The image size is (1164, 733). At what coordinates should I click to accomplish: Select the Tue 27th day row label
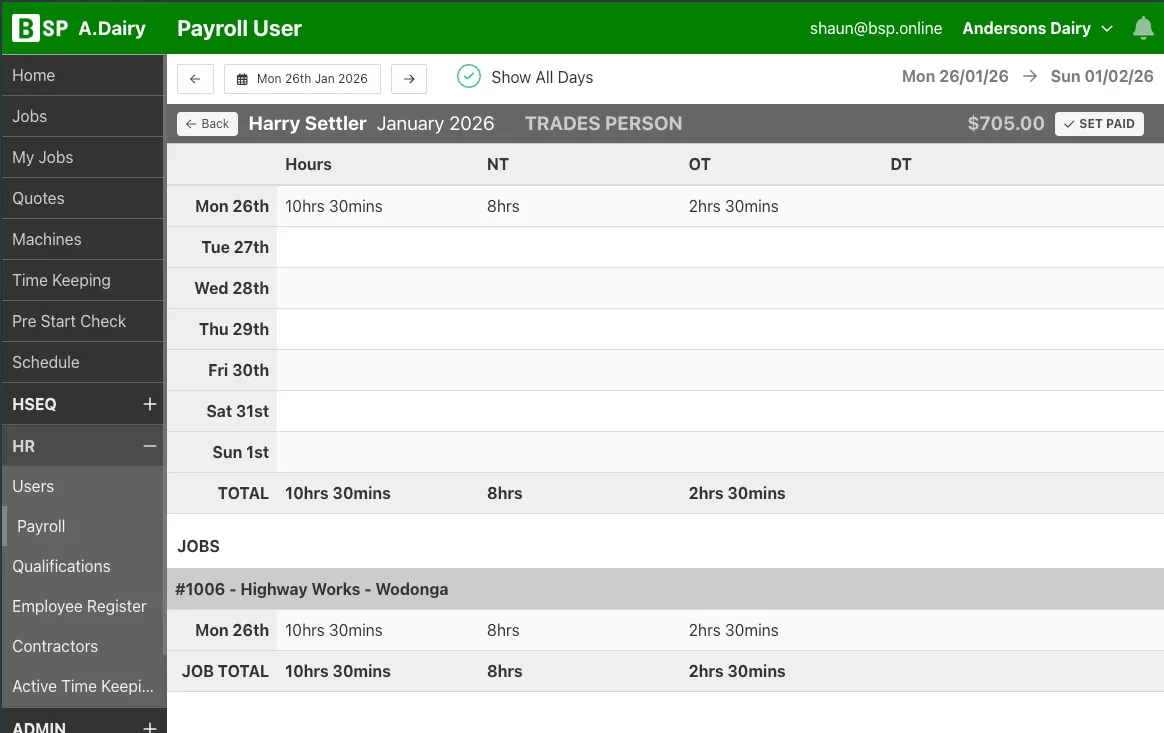(235, 247)
